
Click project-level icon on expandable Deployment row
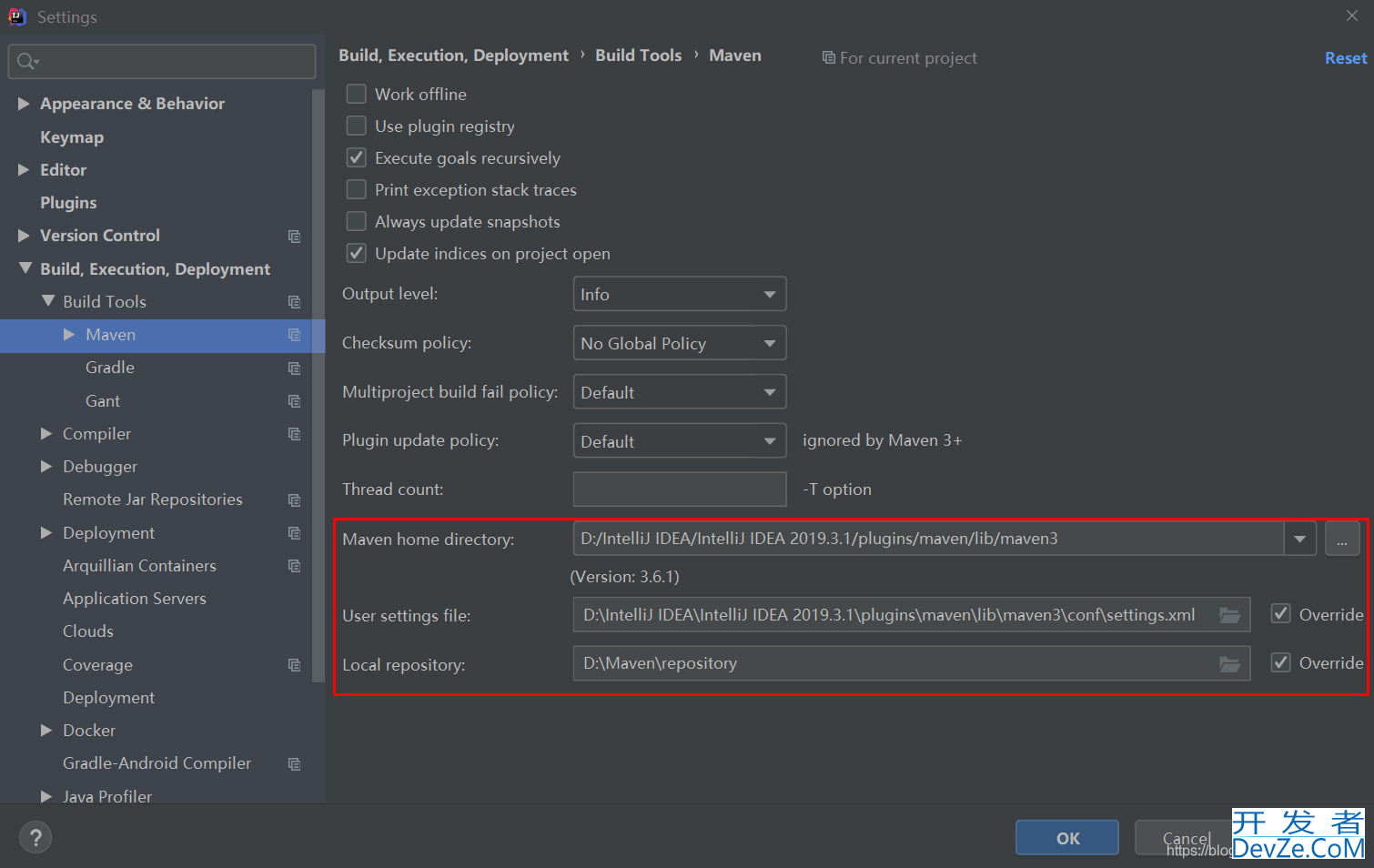[294, 533]
